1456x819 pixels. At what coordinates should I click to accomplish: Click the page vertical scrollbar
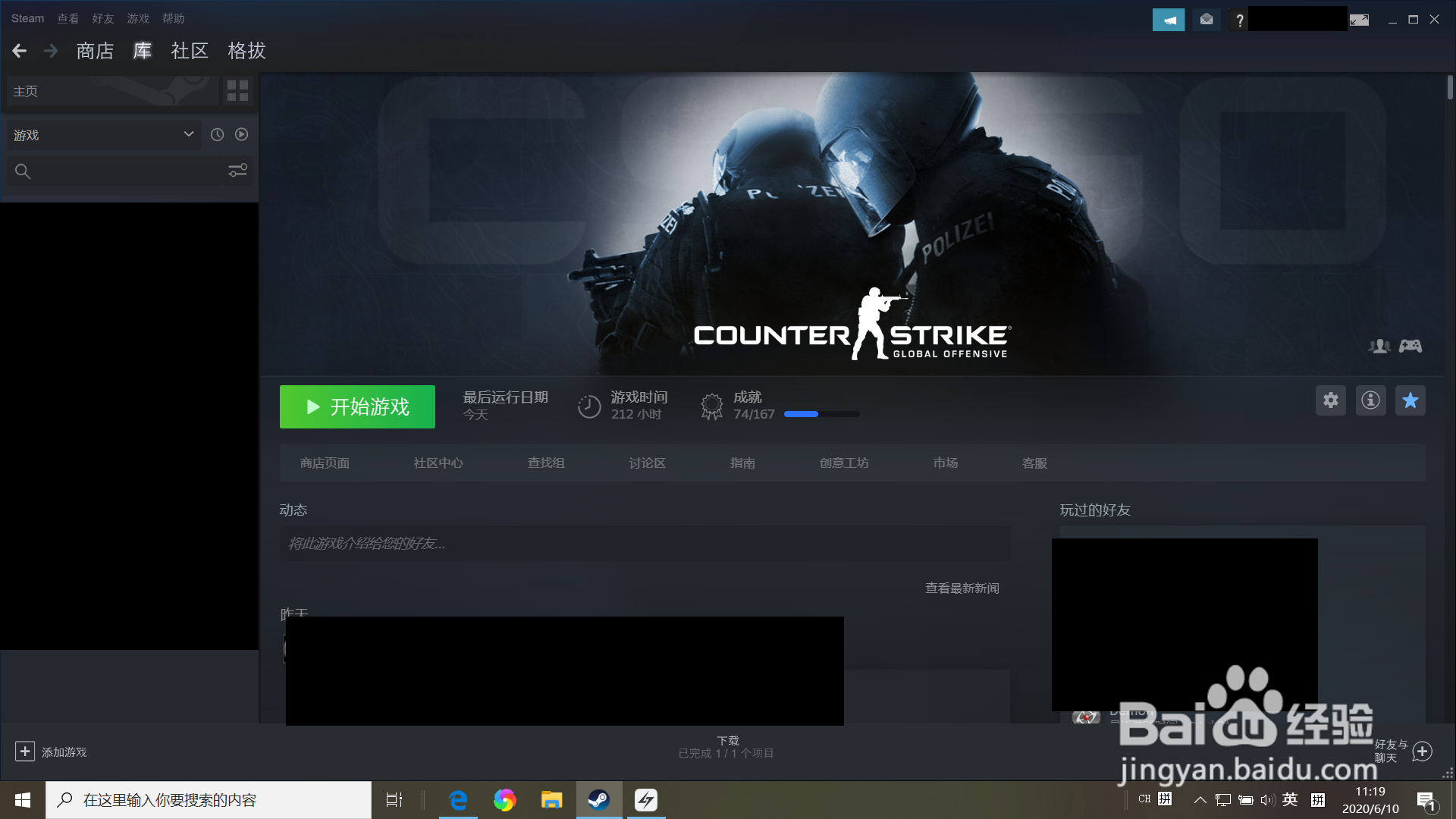(1450, 87)
